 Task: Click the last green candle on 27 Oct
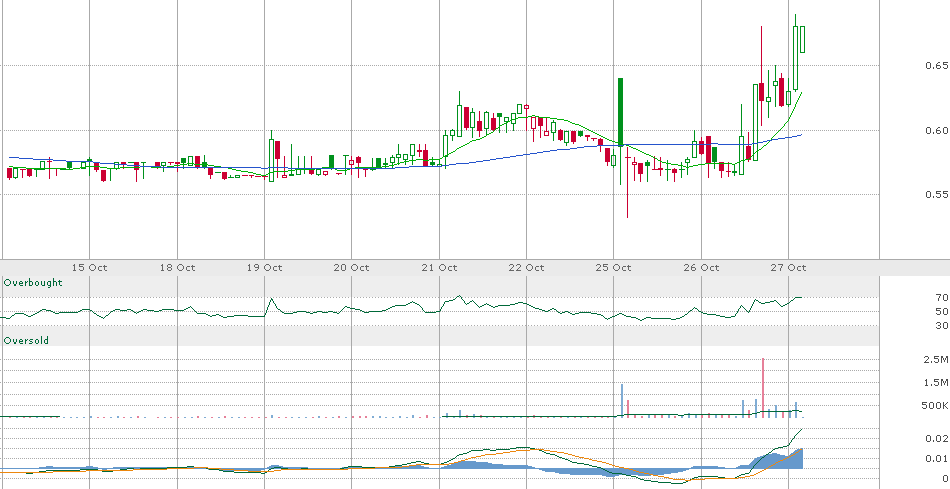point(802,39)
